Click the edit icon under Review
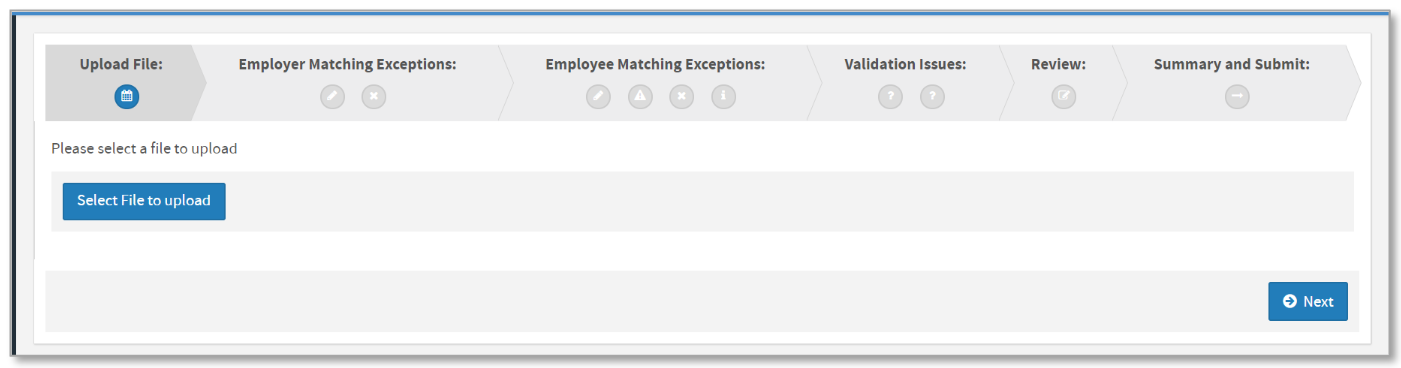 click(x=1064, y=97)
